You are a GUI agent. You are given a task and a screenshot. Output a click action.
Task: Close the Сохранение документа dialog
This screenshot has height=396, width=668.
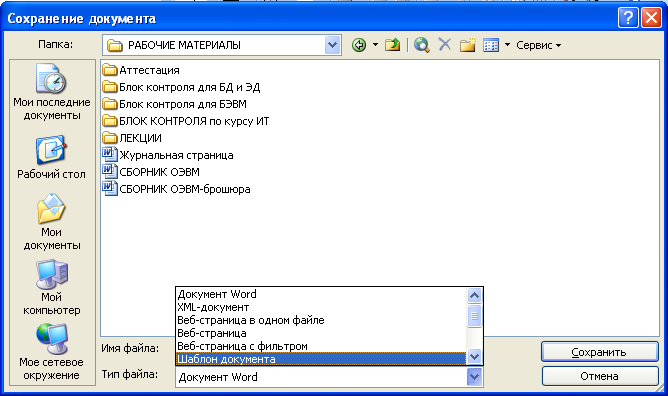tap(651, 18)
